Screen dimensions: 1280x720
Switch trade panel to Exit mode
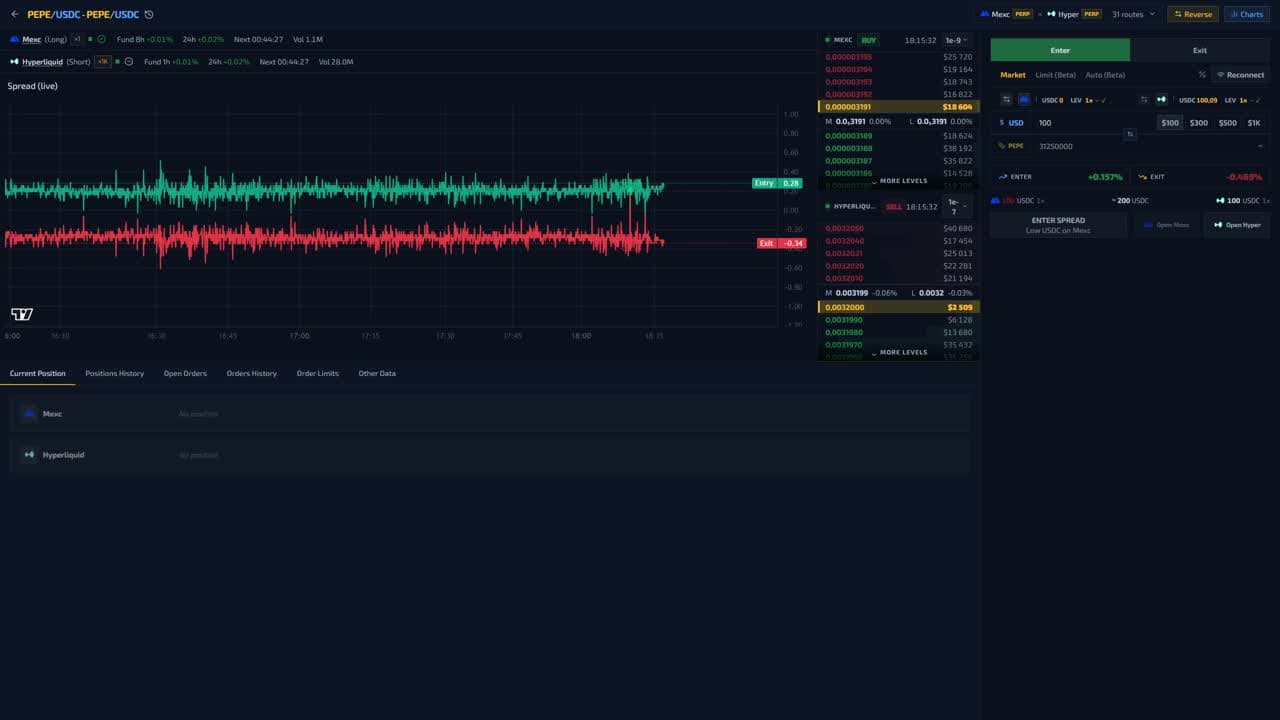point(1200,50)
